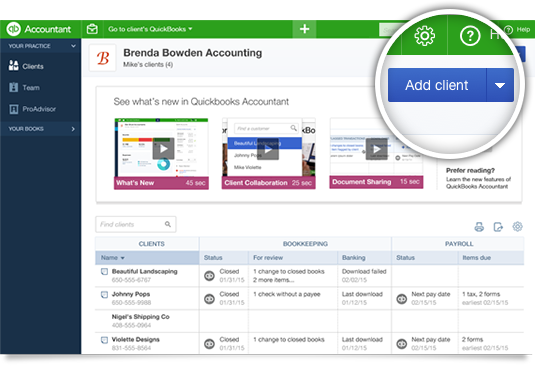Play the Client Collaboration video
Screen dimensions: 535x372
(268, 149)
